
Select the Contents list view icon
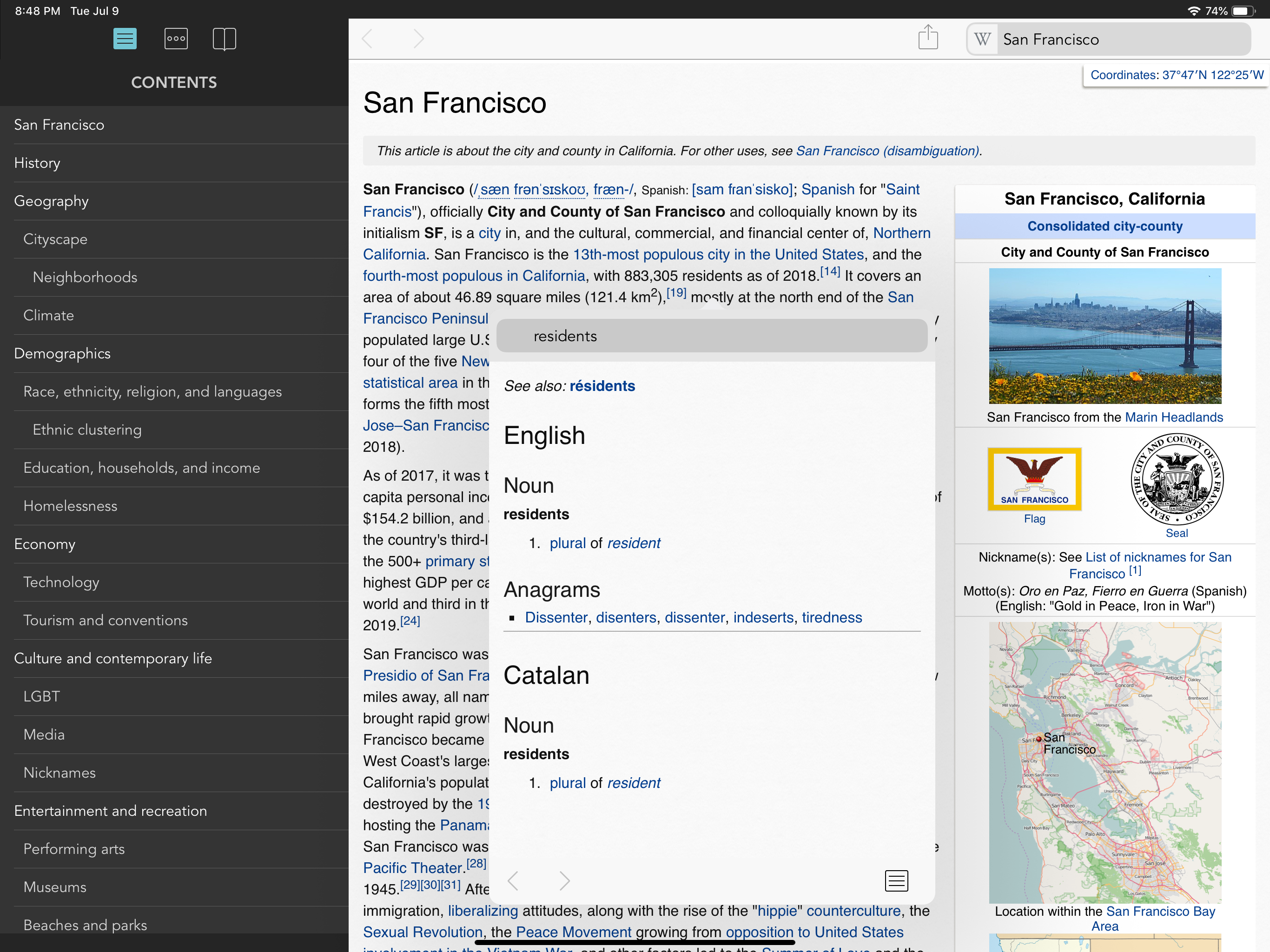click(x=125, y=39)
